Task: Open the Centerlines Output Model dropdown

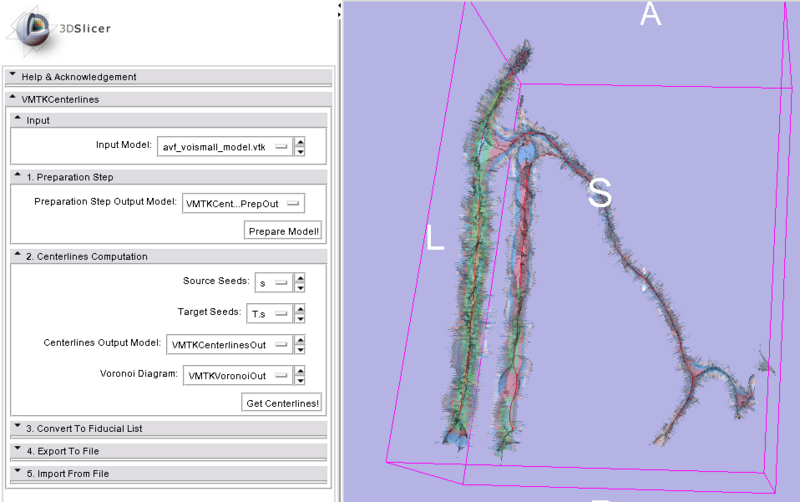Action: point(229,345)
